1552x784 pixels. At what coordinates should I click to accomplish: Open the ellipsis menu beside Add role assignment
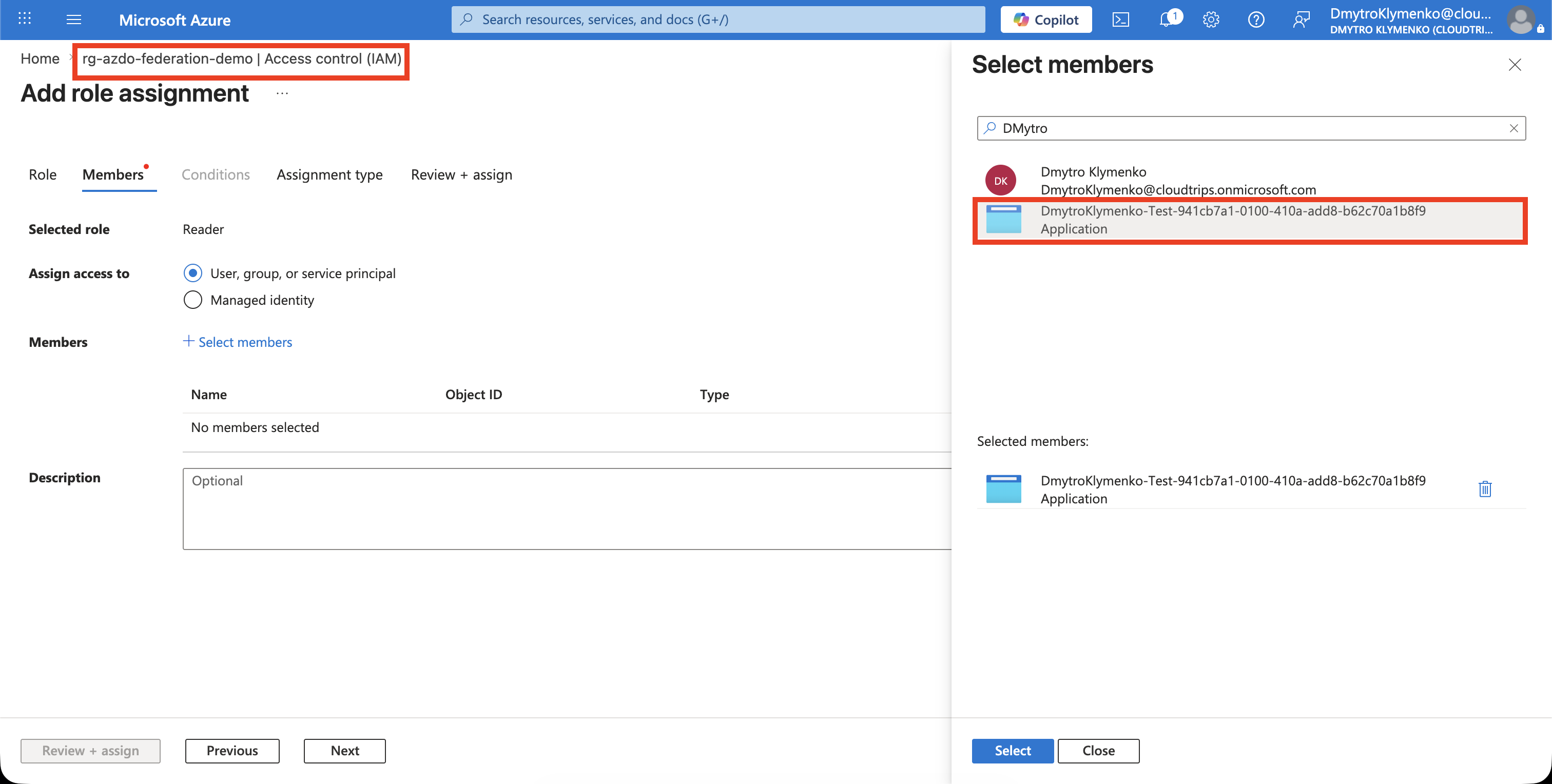pos(283,93)
